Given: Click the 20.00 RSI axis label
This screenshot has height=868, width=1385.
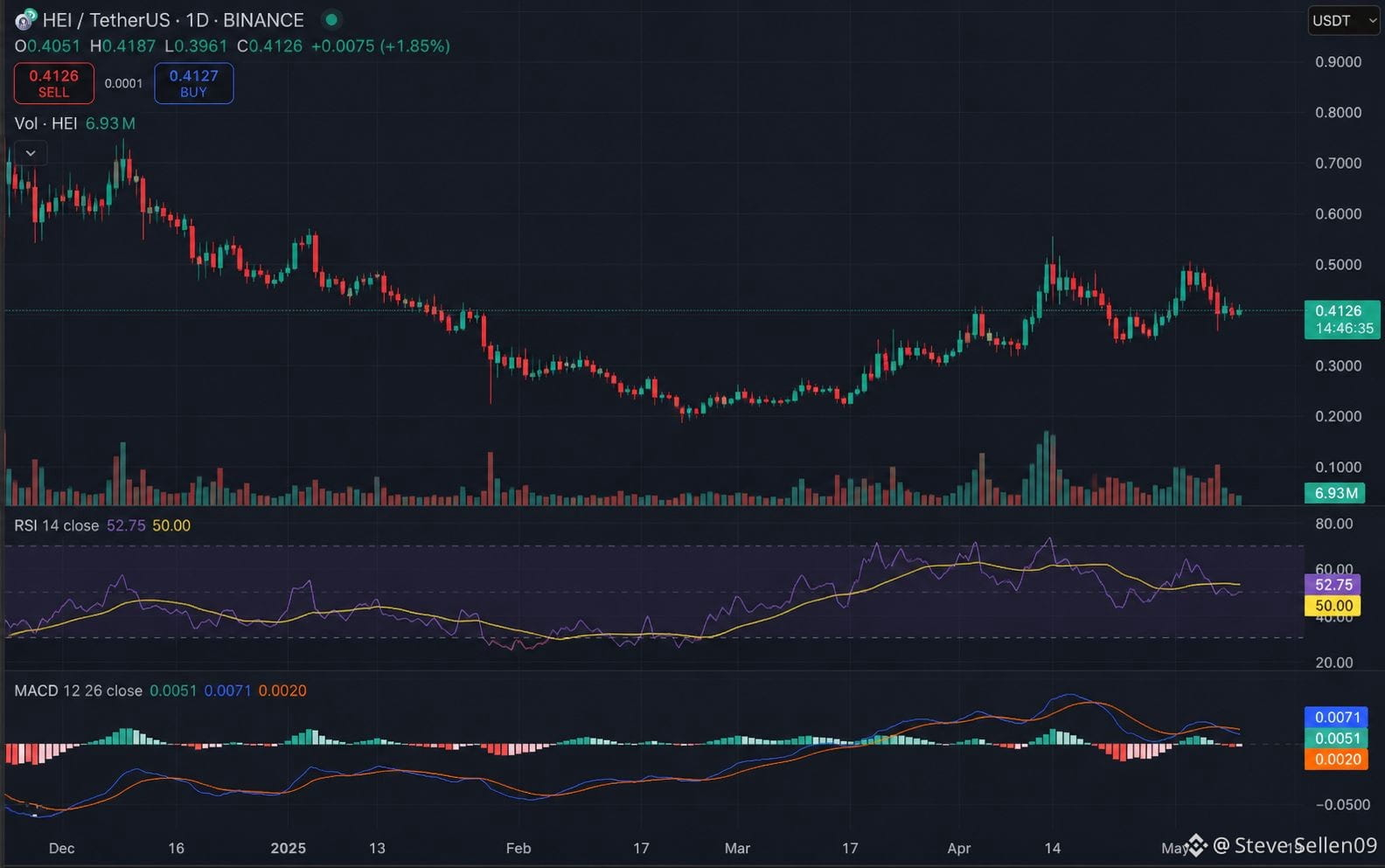Looking at the screenshot, I should click(1333, 663).
